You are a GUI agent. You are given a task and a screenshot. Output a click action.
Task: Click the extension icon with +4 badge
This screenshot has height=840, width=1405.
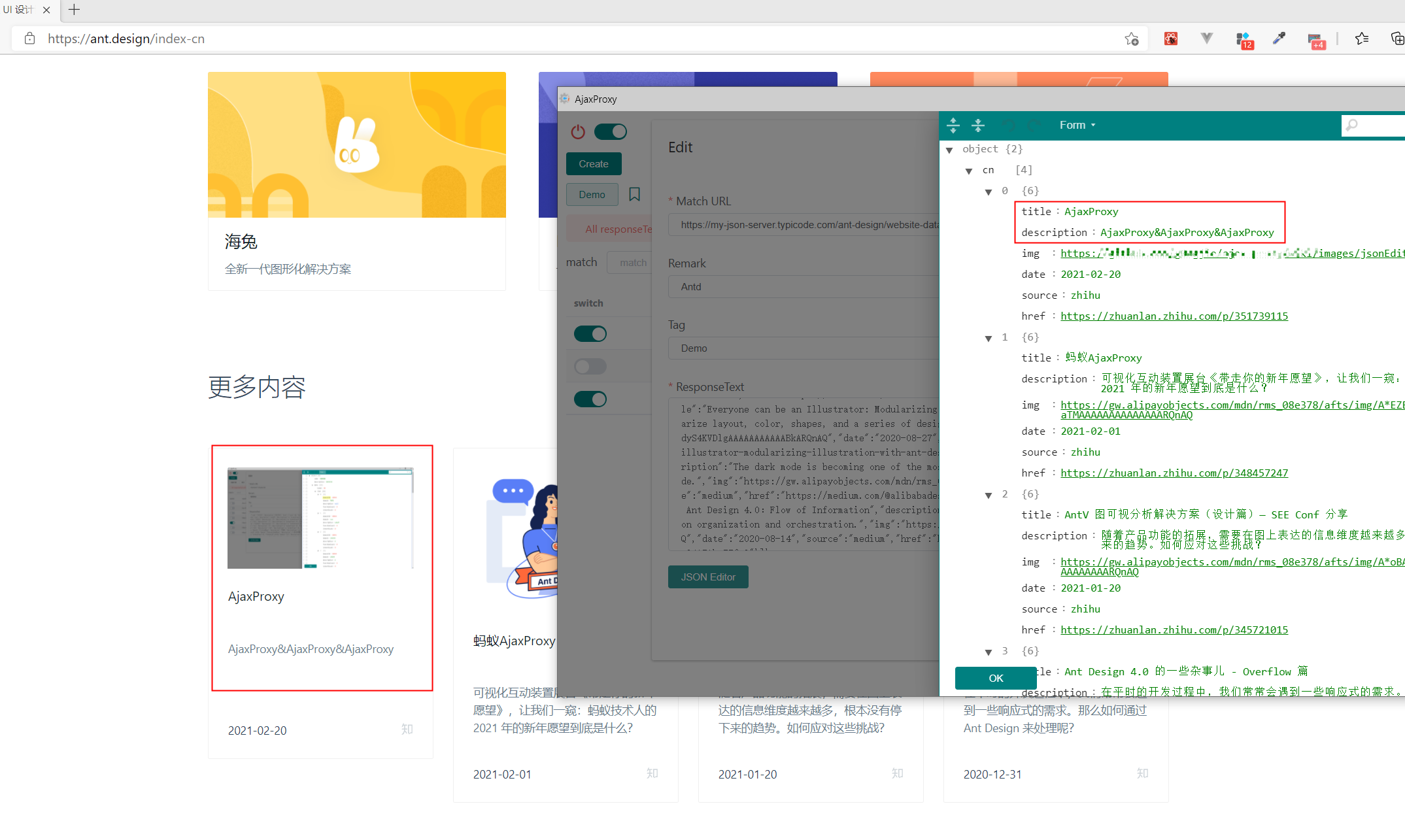pos(1316,41)
